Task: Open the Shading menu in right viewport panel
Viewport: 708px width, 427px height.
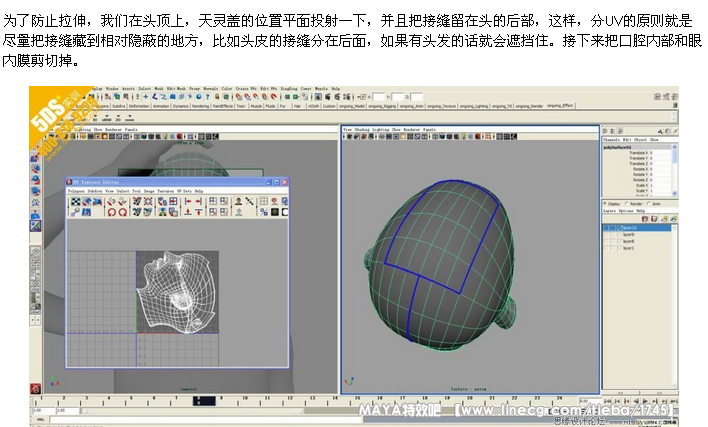Action: click(x=361, y=130)
